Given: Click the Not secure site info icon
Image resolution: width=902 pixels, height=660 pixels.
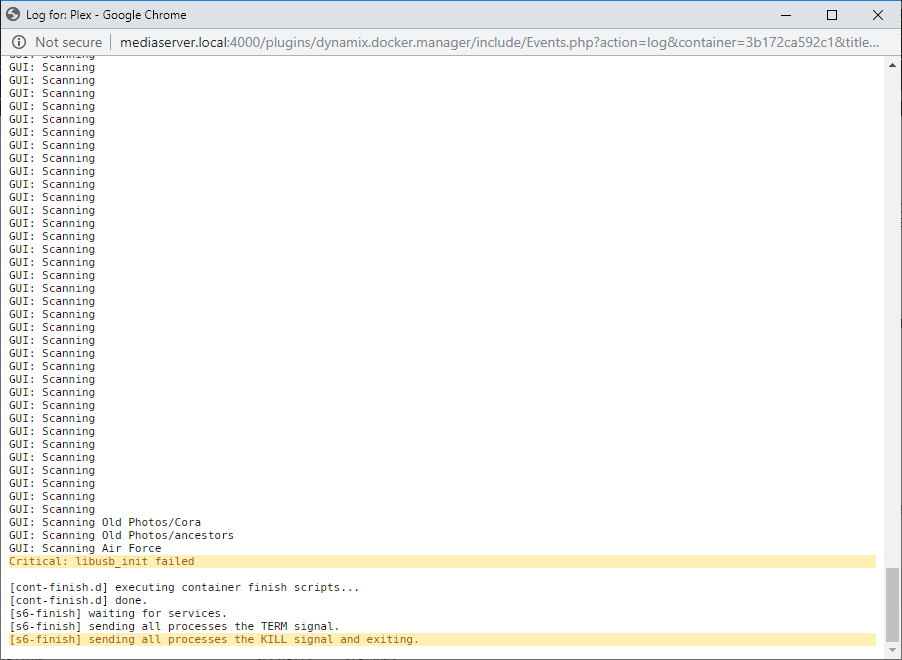Looking at the screenshot, I should click(x=19, y=42).
